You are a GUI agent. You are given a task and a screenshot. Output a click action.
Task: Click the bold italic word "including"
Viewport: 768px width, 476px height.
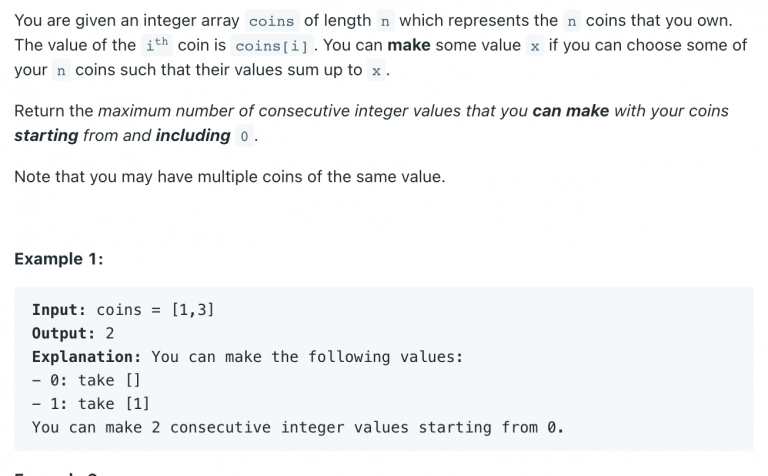193,135
